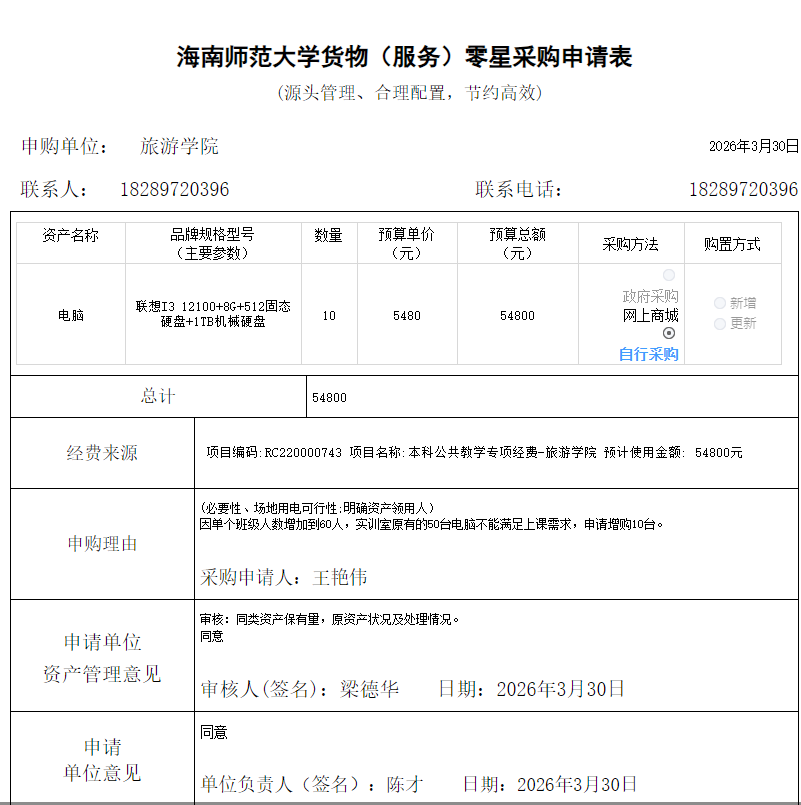This screenshot has width=801, height=805.
Task: Click the 联想I3 specification cell
Action: (213, 314)
